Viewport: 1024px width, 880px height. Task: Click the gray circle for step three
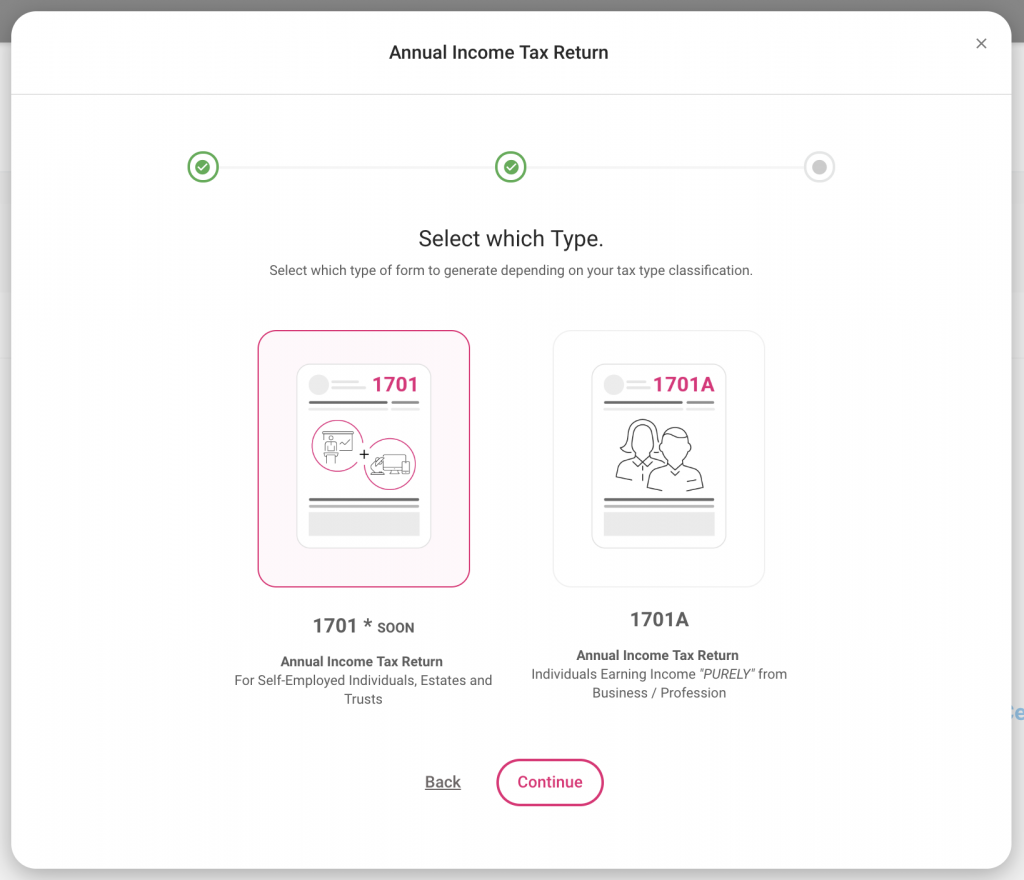click(819, 167)
